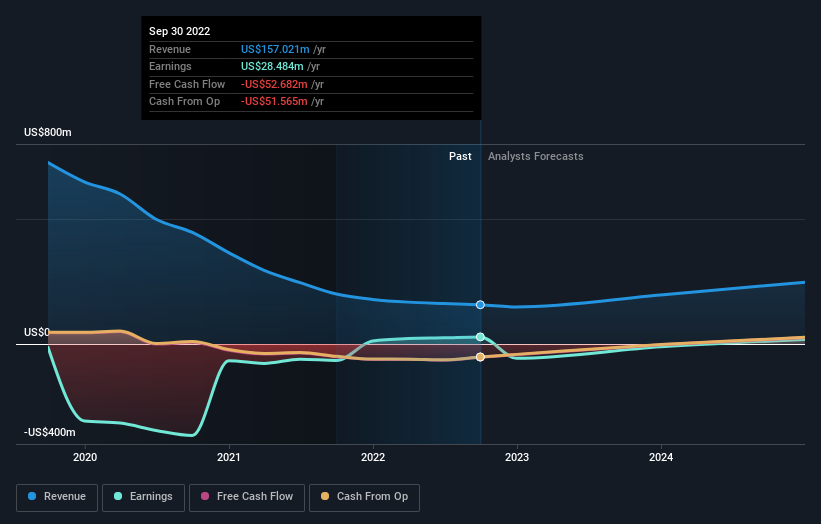The width and height of the screenshot is (821, 524).
Task: Click the -US$52.682m free cash flow value
Action: (274, 84)
